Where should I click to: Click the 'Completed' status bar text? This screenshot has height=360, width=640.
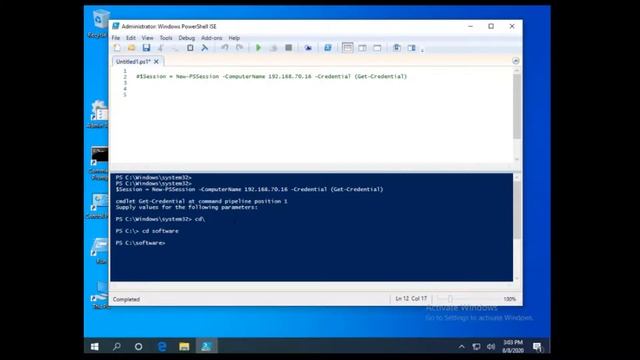[x=126, y=299]
